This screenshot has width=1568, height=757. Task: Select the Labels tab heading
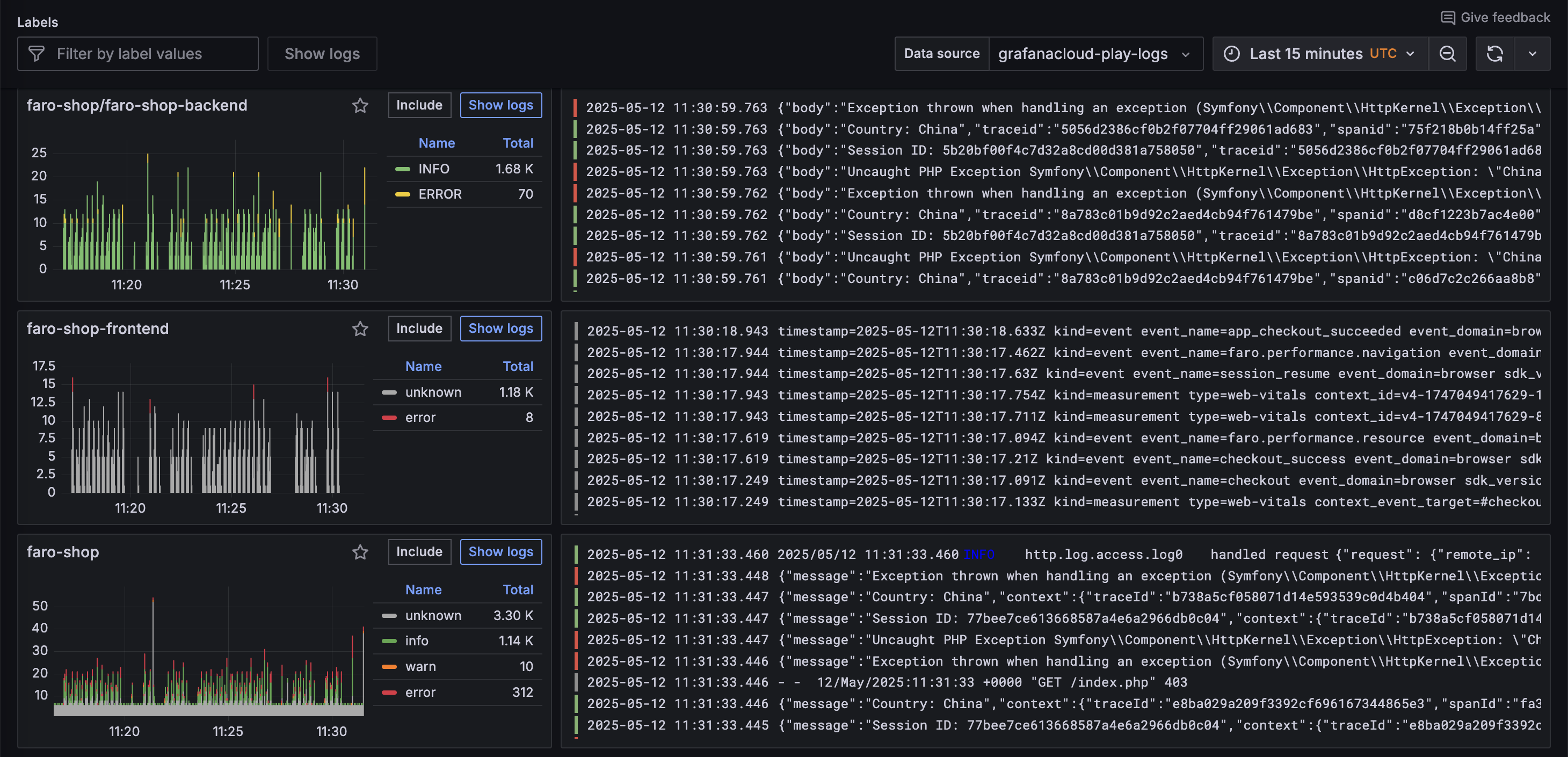(x=38, y=22)
